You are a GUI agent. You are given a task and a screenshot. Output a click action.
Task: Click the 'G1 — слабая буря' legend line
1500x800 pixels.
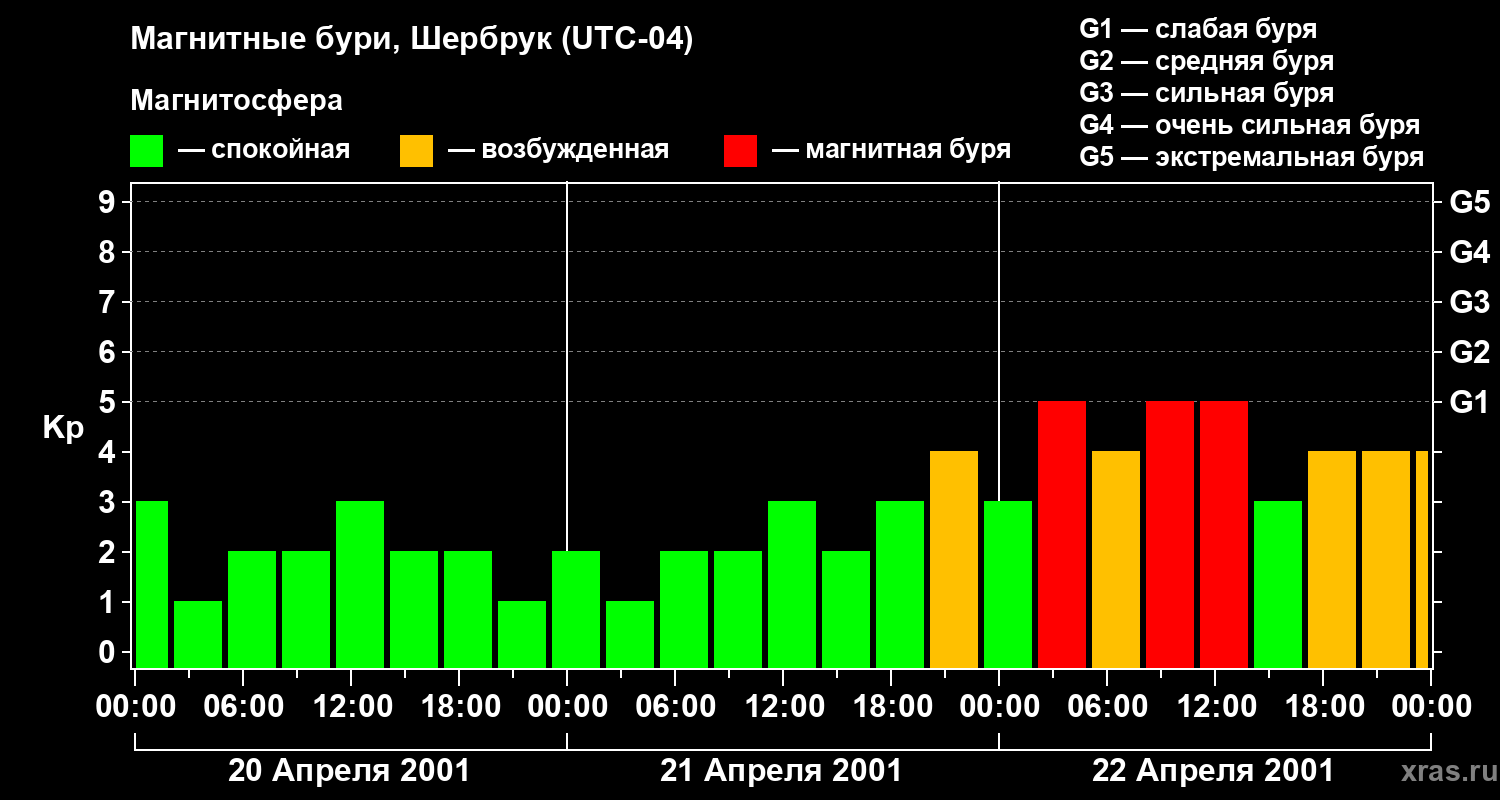(1198, 28)
